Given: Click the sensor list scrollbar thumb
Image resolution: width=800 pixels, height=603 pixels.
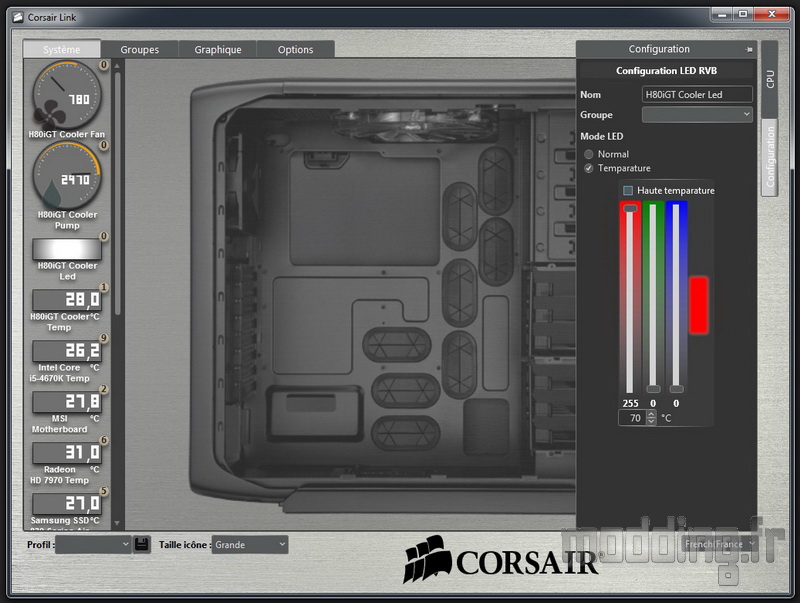Looking at the screenshot, I should tap(117, 193).
